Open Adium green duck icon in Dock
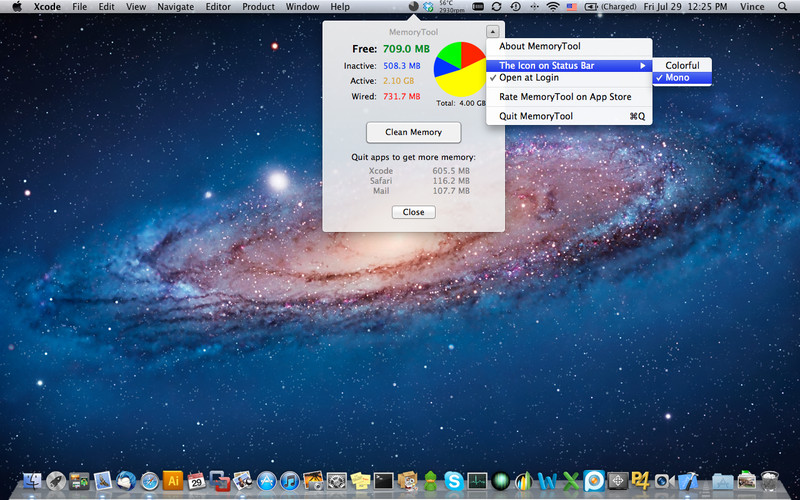800x500 pixels. pyautogui.click(x=430, y=481)
